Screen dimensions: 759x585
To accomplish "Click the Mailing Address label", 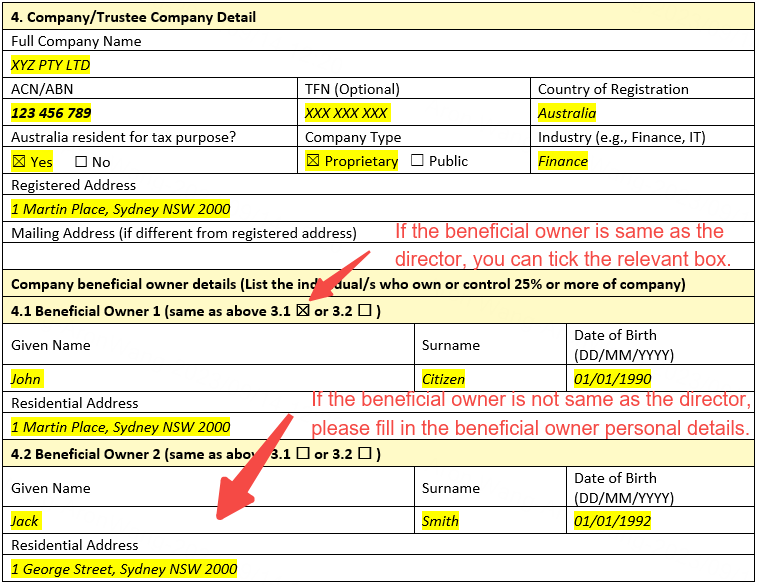I will tap(183, 233).
